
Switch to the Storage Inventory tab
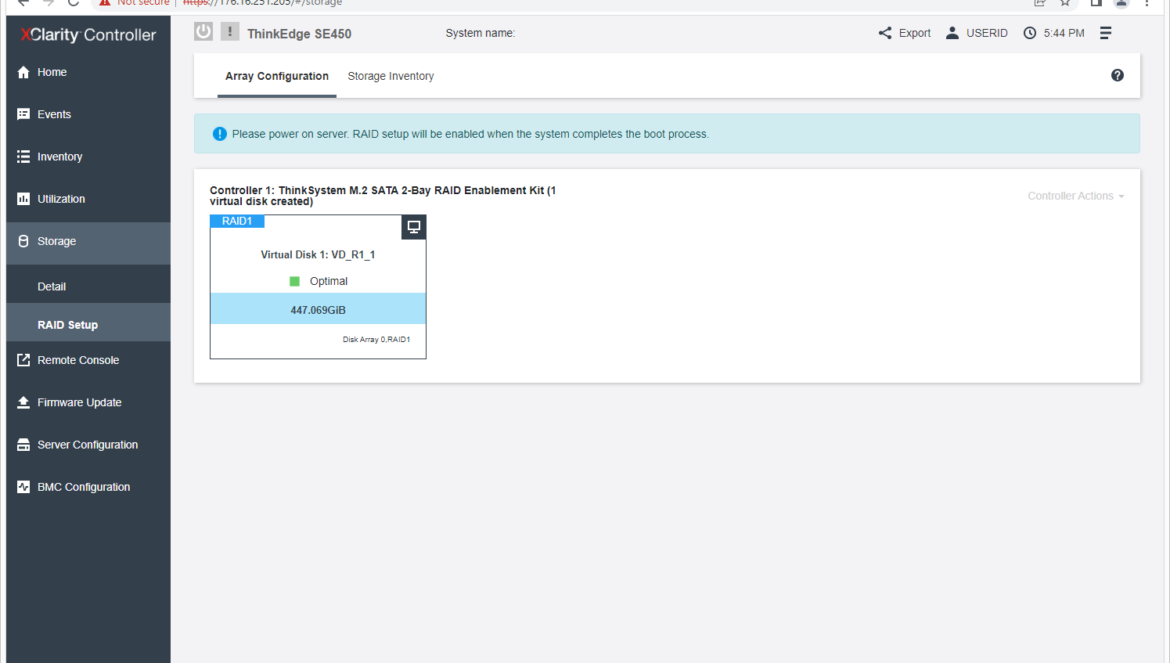[x=390, y=76]
